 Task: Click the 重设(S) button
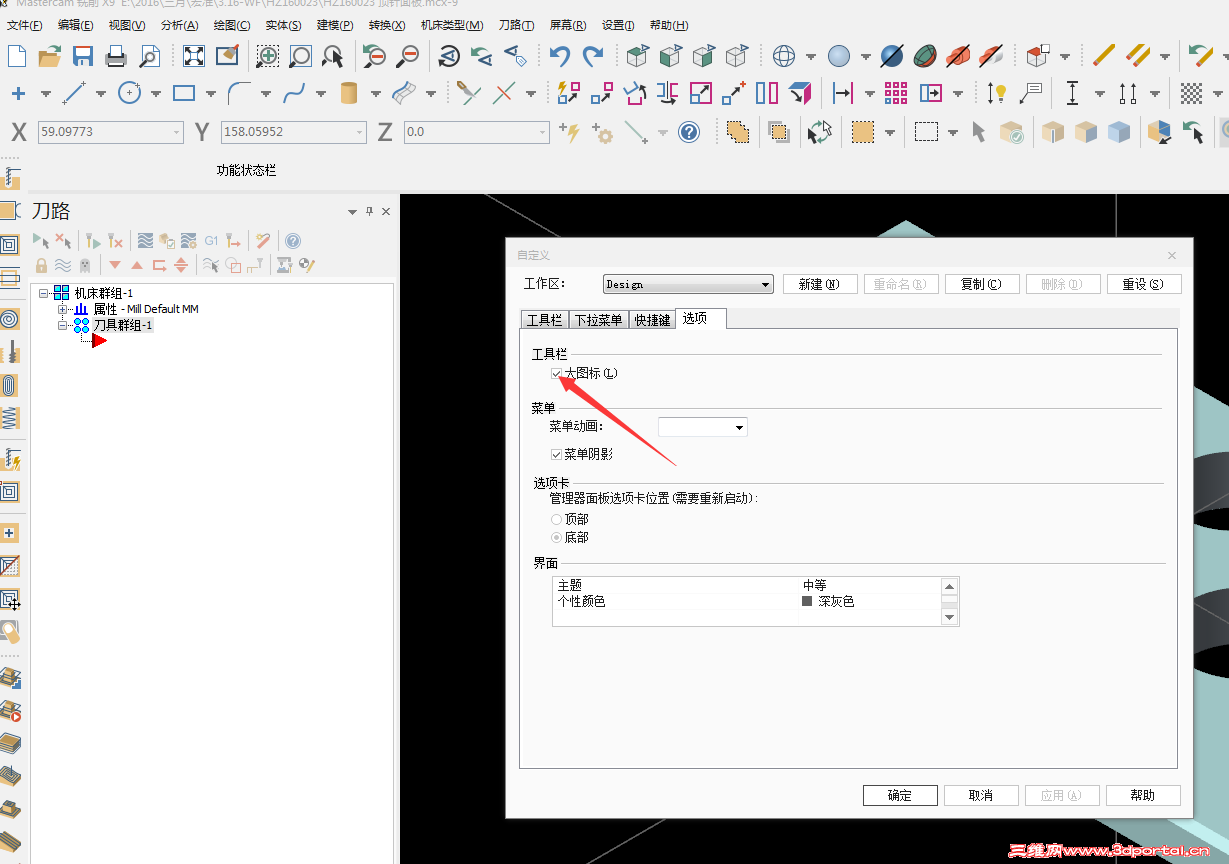point(1144,284)
